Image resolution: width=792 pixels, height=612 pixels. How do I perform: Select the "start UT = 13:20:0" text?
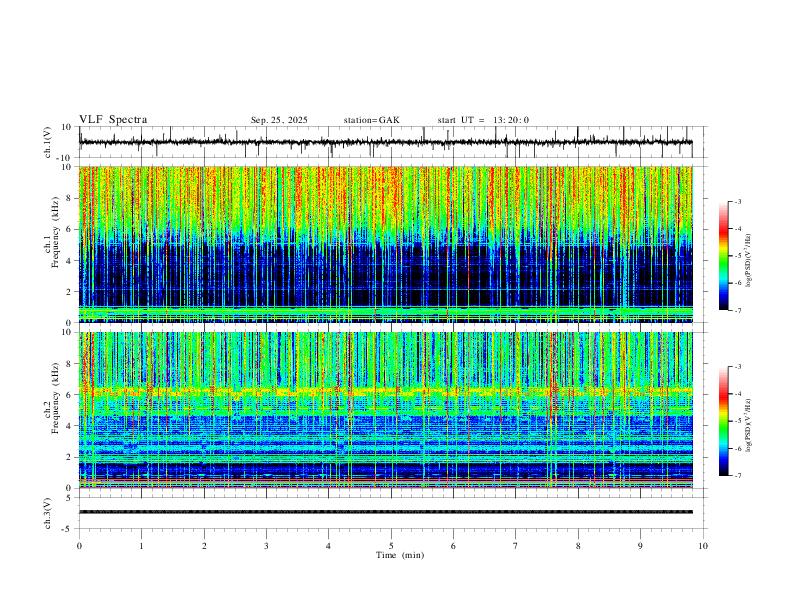click(x=483, y=120)
